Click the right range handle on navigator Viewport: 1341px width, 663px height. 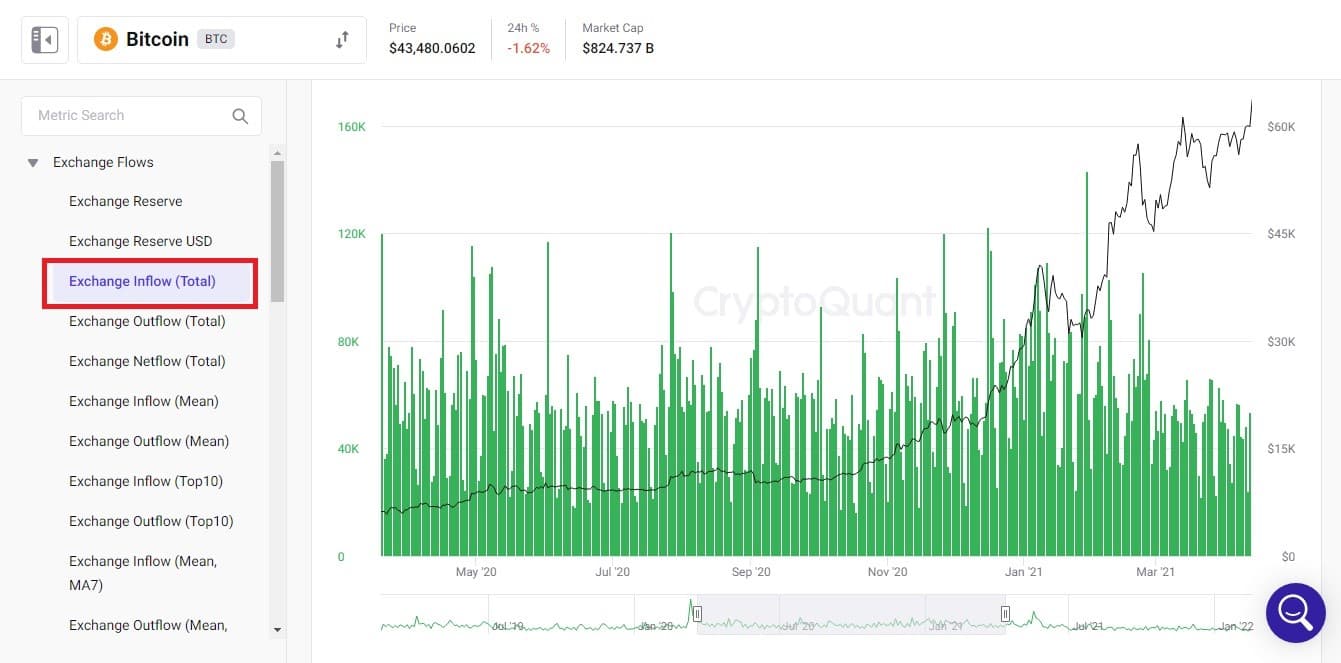tap(1005, 613)
